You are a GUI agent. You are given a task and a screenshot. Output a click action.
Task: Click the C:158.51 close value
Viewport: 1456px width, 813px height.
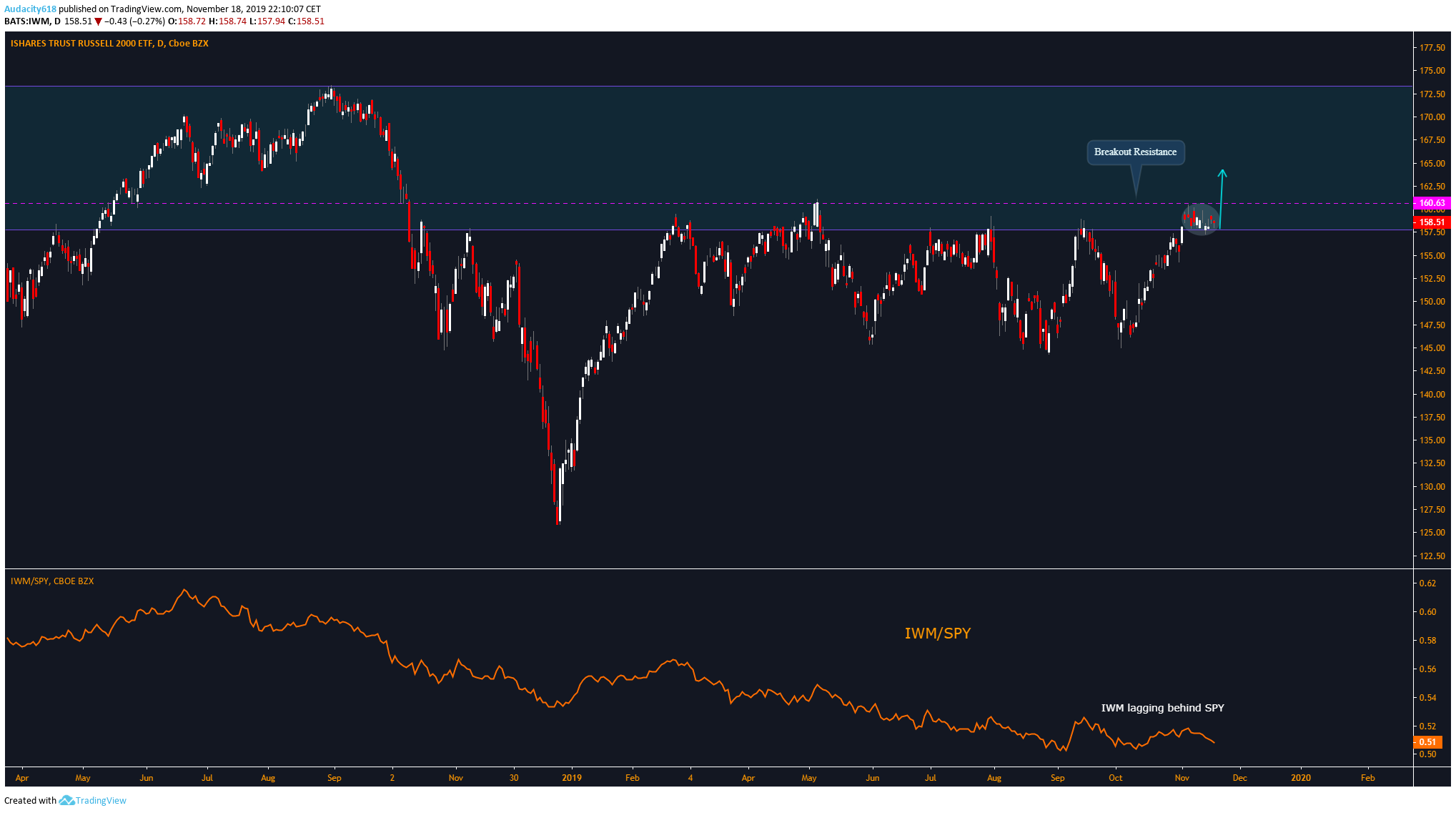click(306, 21)
